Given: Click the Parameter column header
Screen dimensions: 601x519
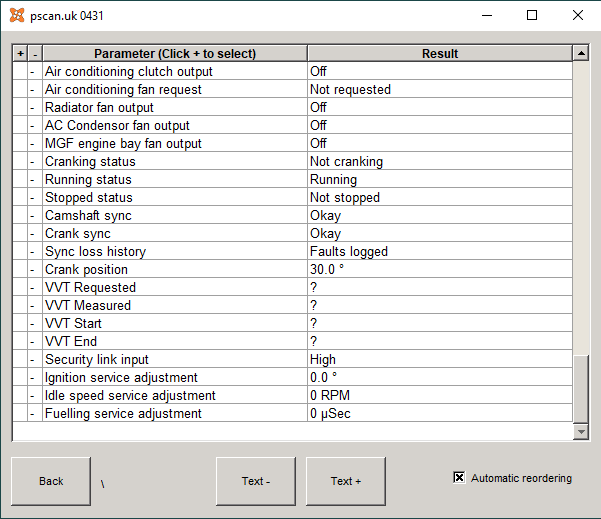Looking at the screenshot, I should point(175,53).
